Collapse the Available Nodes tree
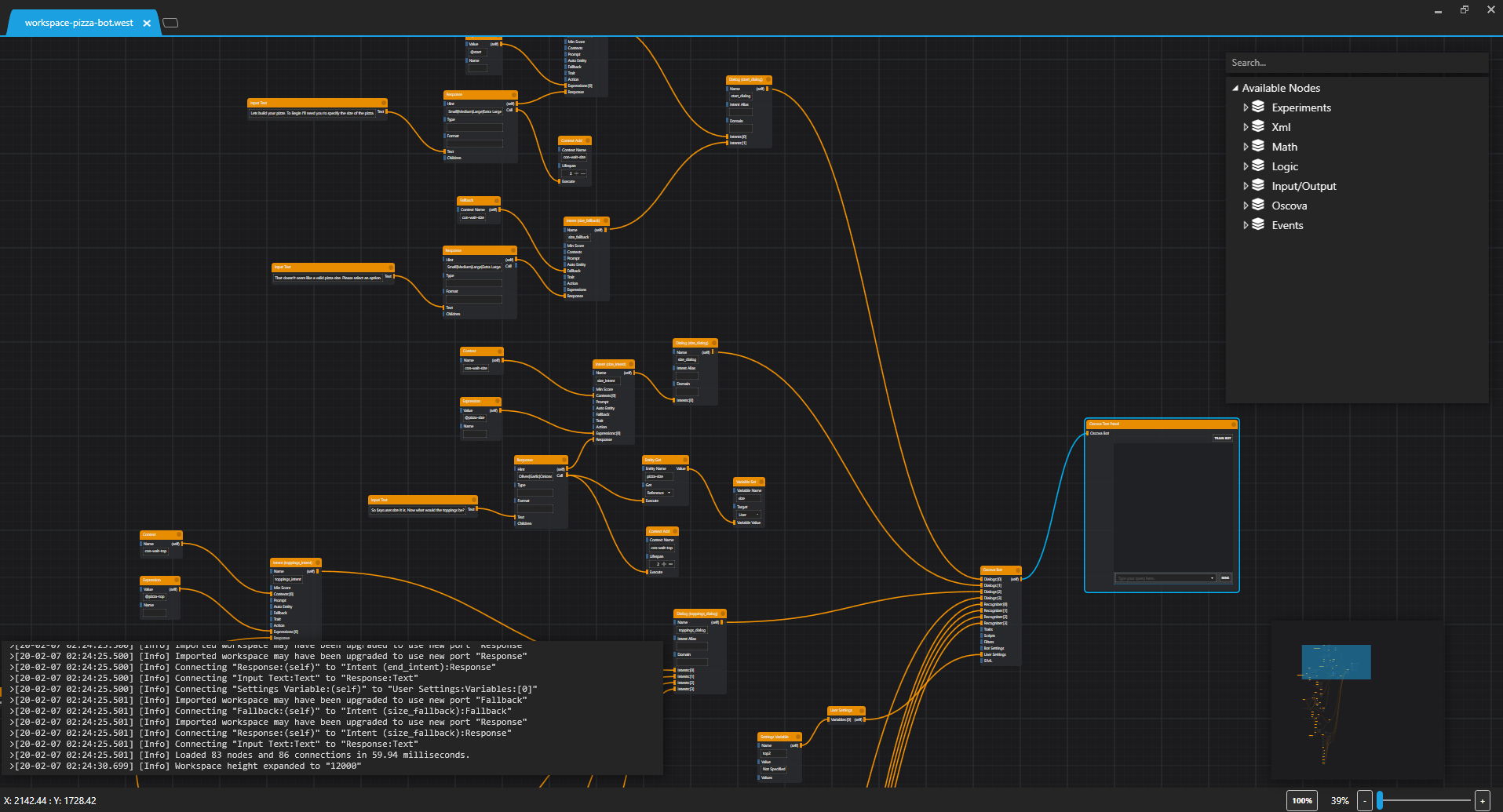Image resolution: width=1503 pixels, height=812 pixels. point(1236,88)
